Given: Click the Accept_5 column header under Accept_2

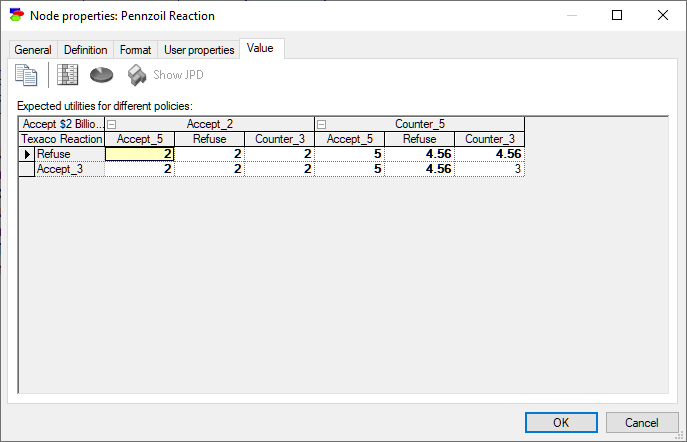Looking at the screenshot, I should coord(140,139).
